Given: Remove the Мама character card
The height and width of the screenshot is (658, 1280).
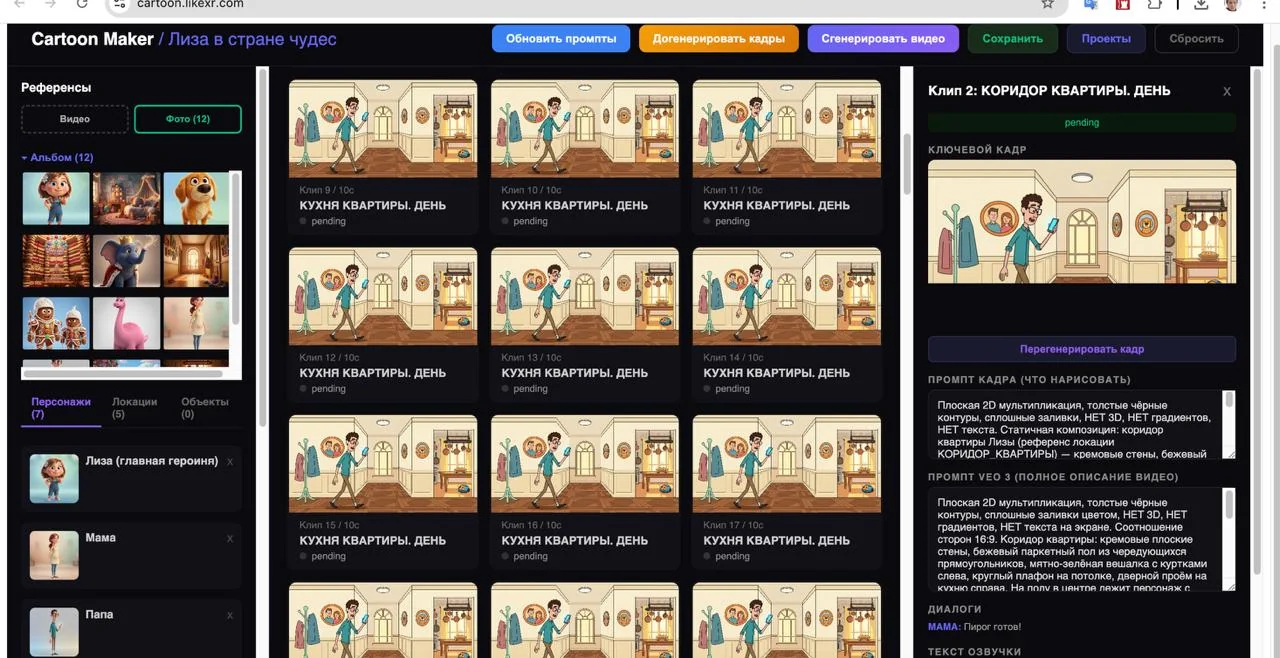Looking at the screenshot, I should [x=230, y=538].
